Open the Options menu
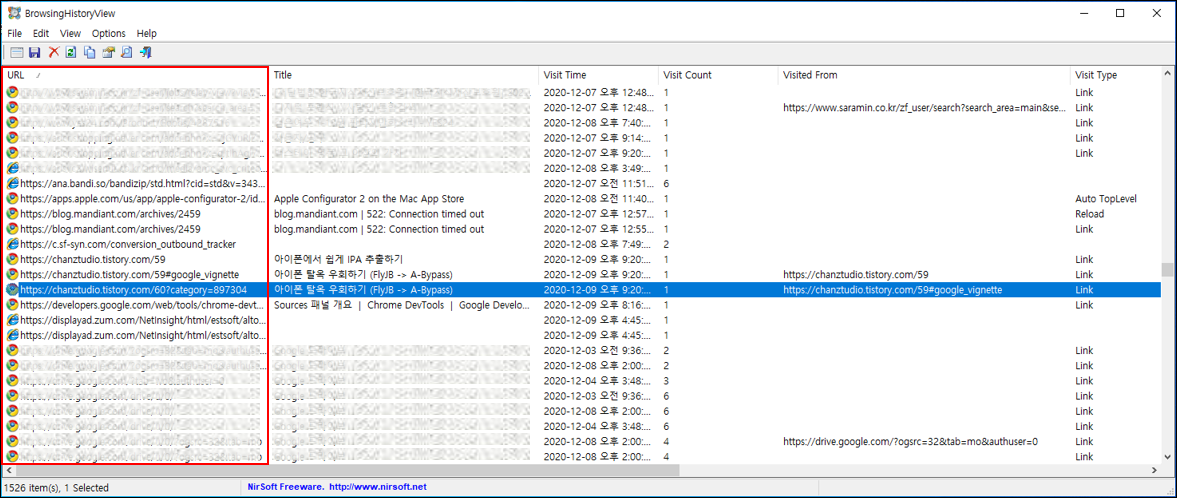Screen dimensions: 1177x498 pos(109,33)
